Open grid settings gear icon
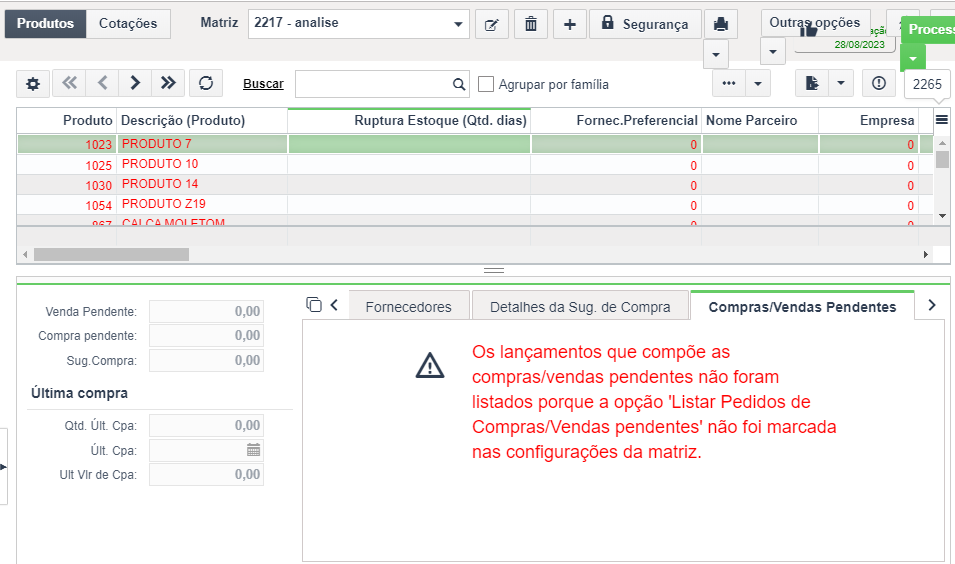This screenshot has width=955, height=564. click(33, 83)
